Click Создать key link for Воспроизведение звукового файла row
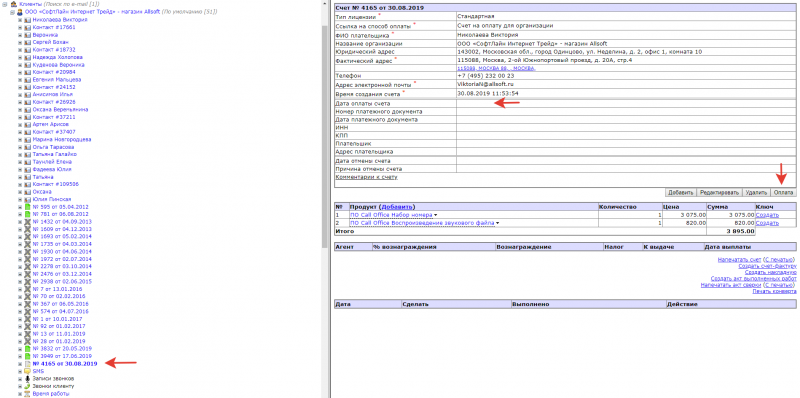The width and height of the screenshot is (800, 398). coord(767,223)
